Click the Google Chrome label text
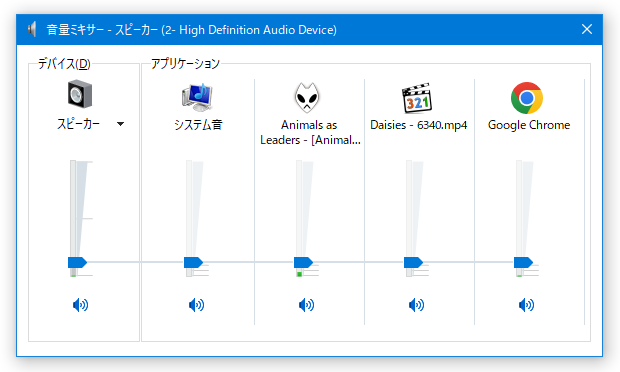620x372 pixels. 529,125
